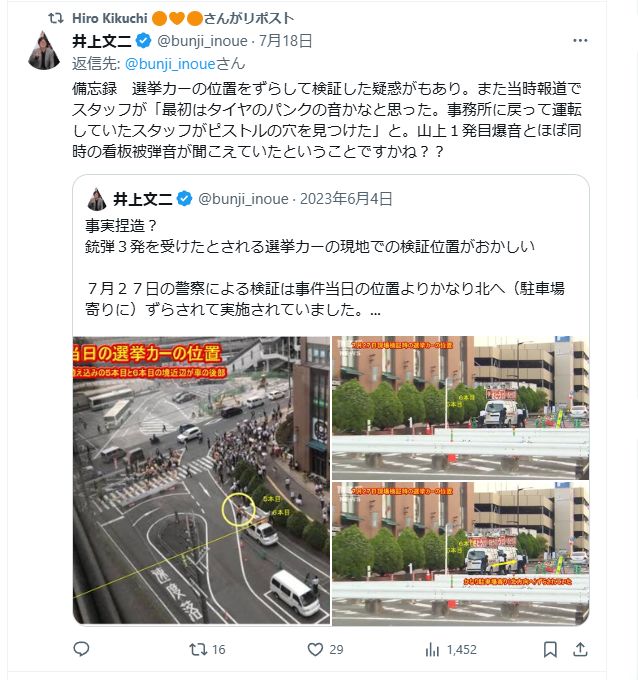Bookmark this post
Image resolution: width=638 pixels, height=680 pixels.
pyautogui.click(x=550, y=649)
